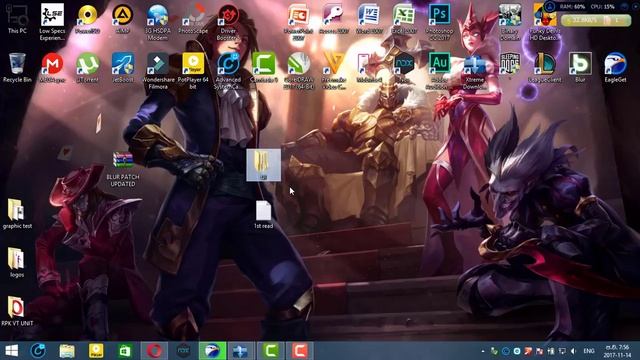Select the highlighted folder above 1st read
The height and width of the screenshot is (360, 640).
click(263, 165)
